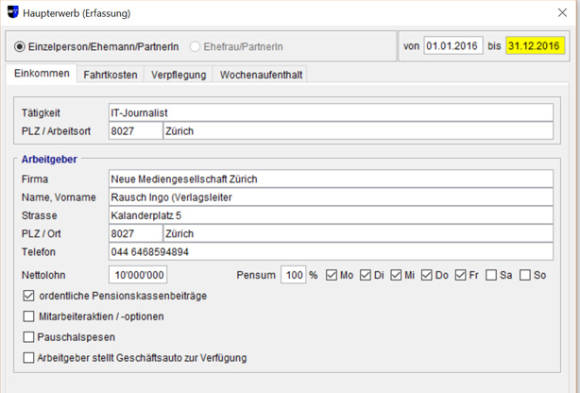Image resolution: width=580 pixels, height=393 pixels.
Task: Click the Haupterwerb window shield icon
Action: (x=13, y=12)
